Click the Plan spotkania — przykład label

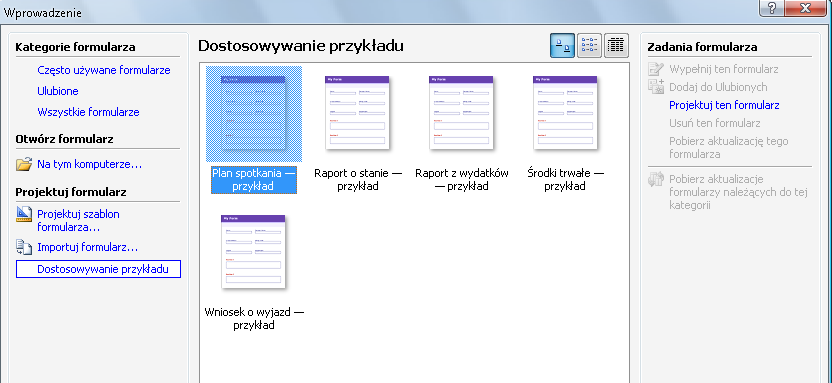click(254, 180)
